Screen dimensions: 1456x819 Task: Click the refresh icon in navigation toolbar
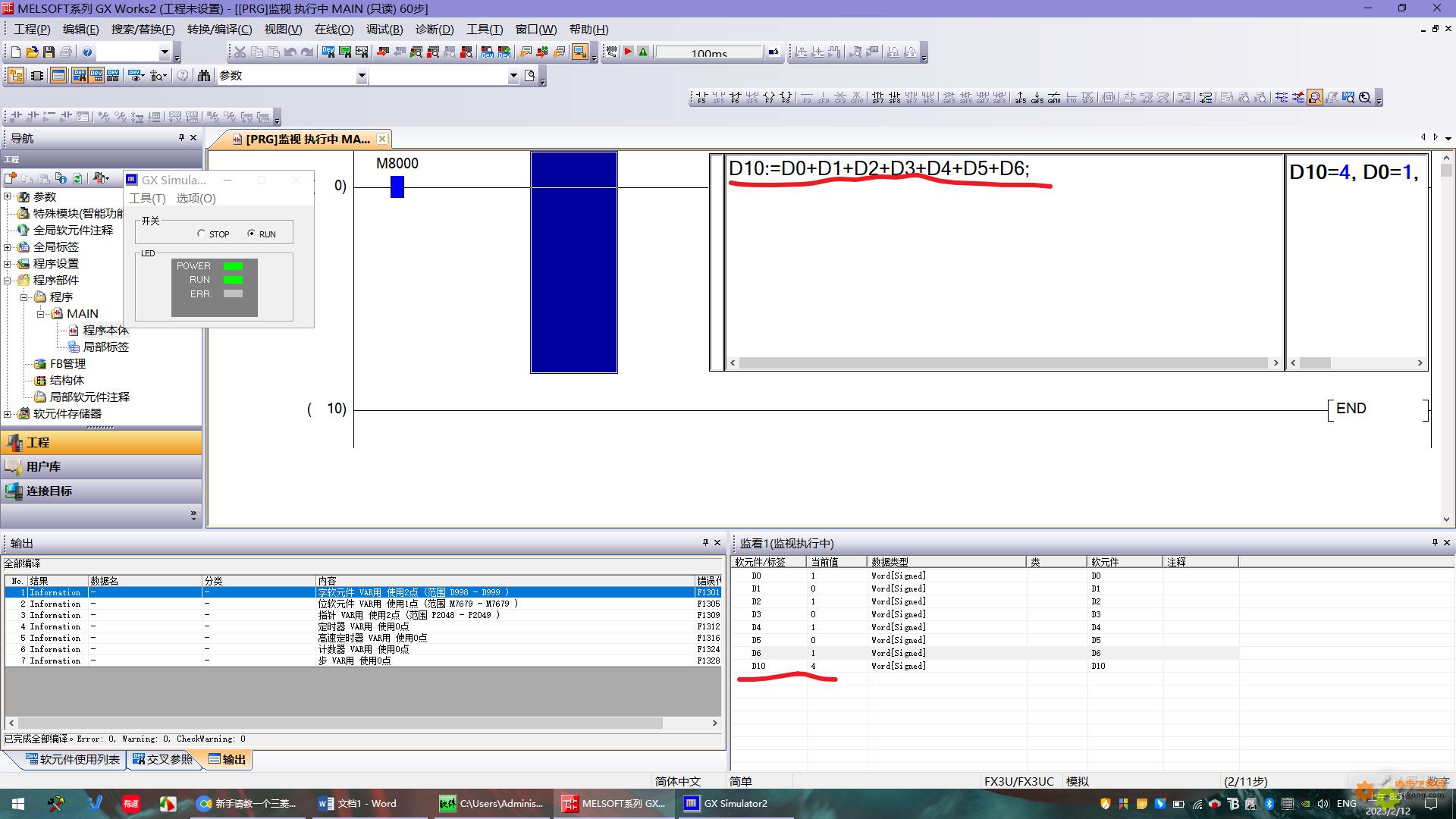coord(77,178)
